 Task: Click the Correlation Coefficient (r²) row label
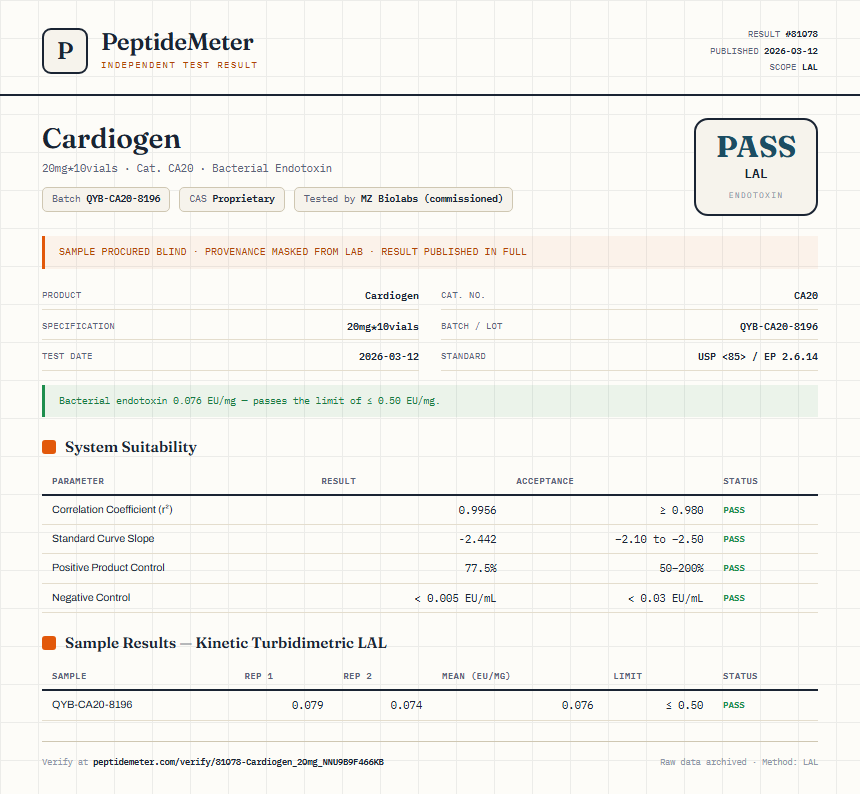point(112,509)
